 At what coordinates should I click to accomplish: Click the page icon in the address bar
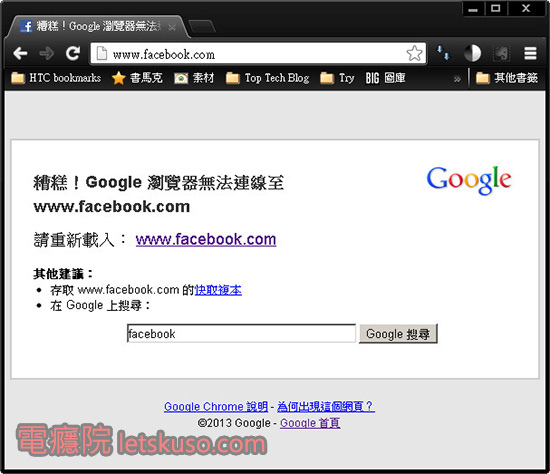click(102, 53)
